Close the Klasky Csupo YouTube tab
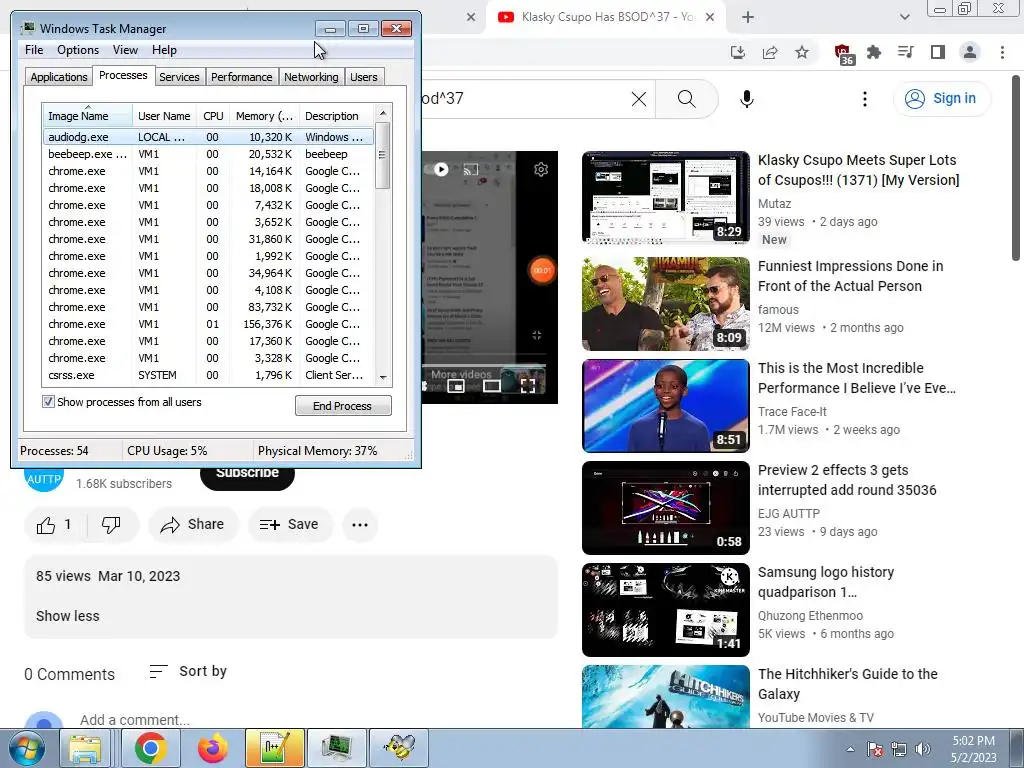 (711, 17)
